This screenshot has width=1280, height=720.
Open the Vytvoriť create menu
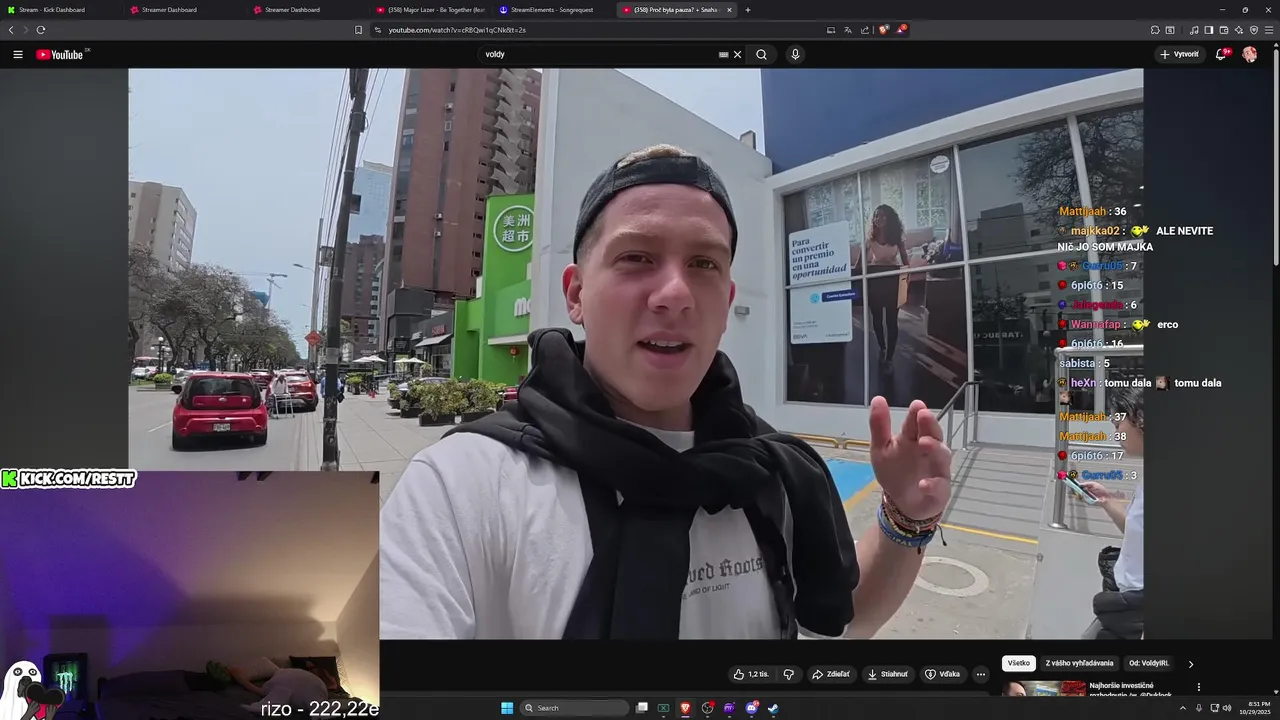tap(1180, 55)
